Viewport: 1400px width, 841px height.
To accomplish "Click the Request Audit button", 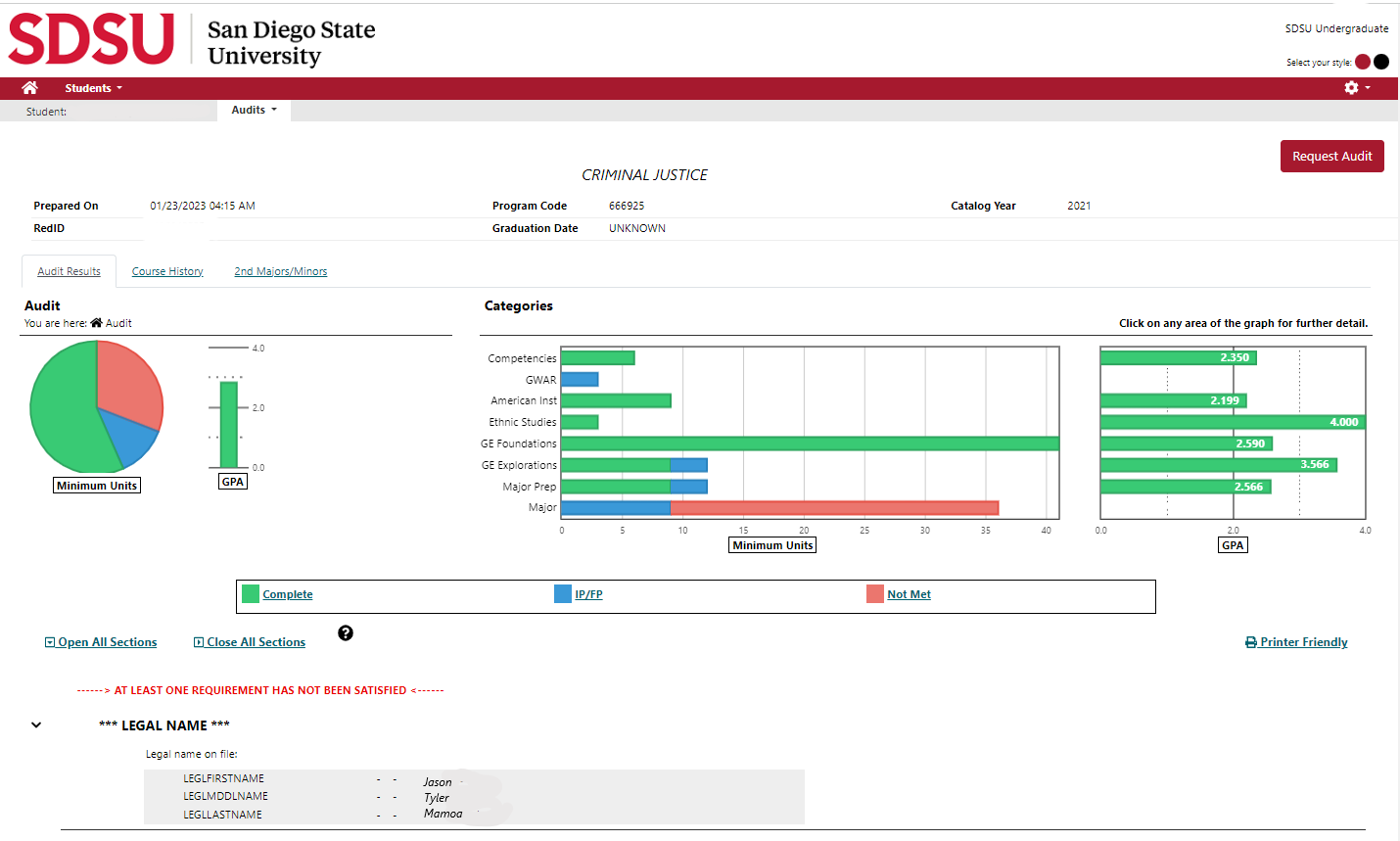I will click(x=1331, y=156).
